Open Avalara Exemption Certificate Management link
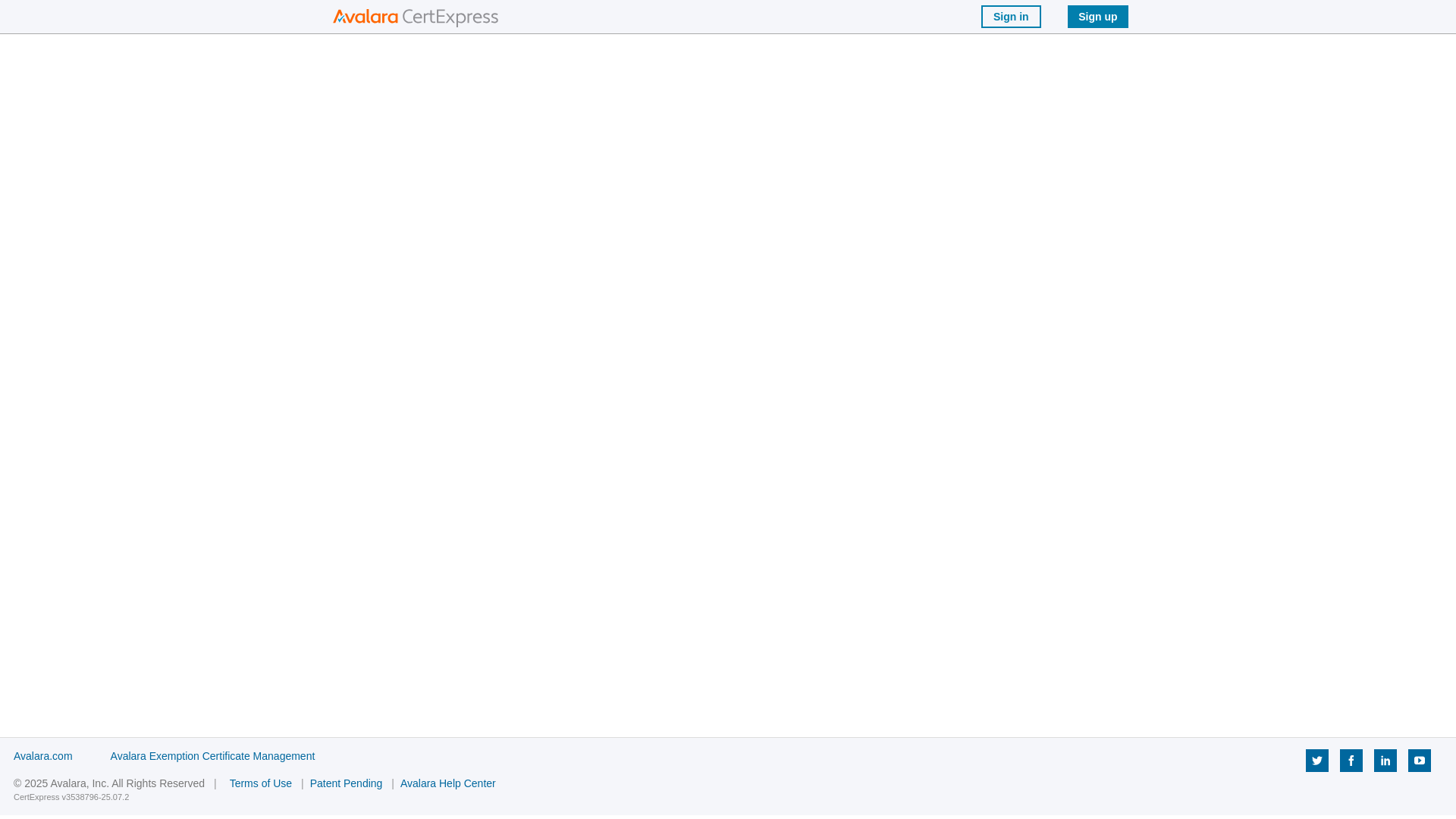 [212, 756]
